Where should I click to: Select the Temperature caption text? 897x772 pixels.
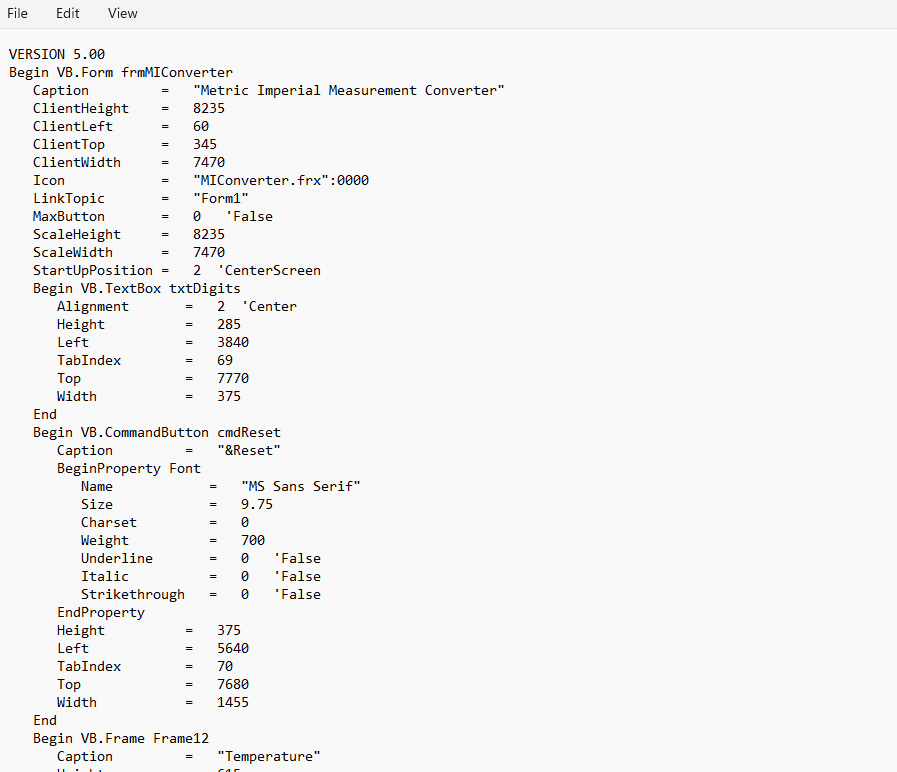(x=268, y=756)
